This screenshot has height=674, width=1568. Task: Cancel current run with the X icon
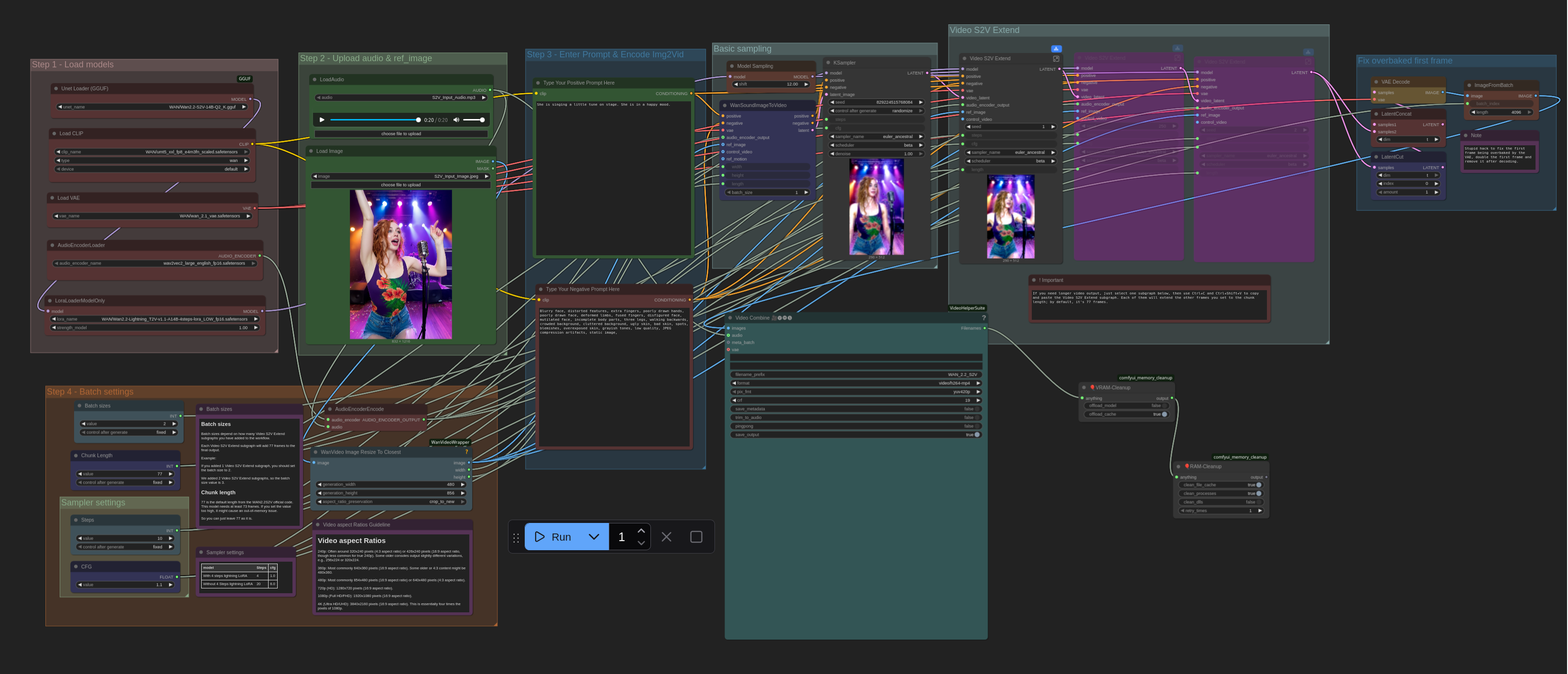pos(667,537)
